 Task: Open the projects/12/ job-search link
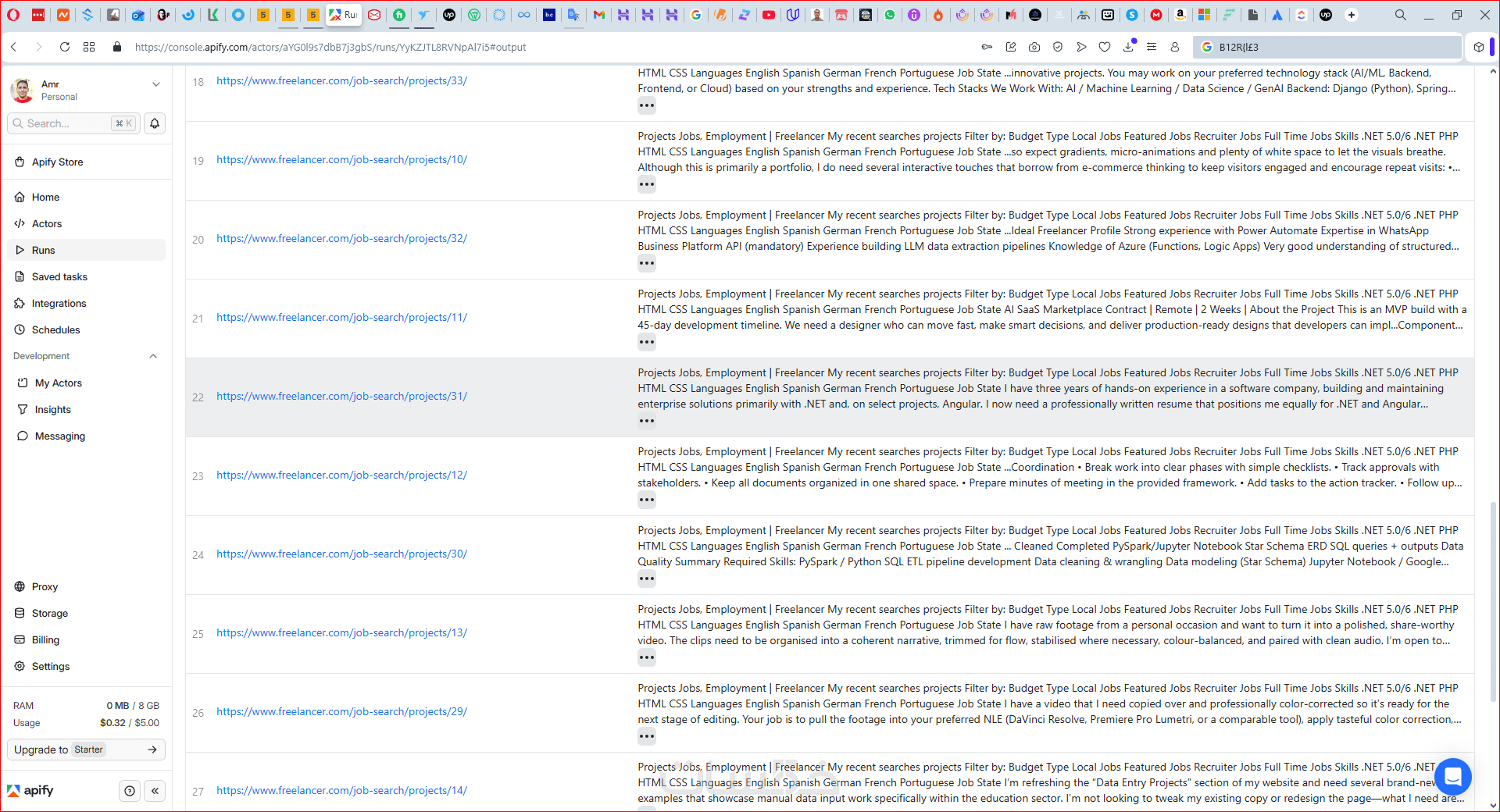pos(341,475)
